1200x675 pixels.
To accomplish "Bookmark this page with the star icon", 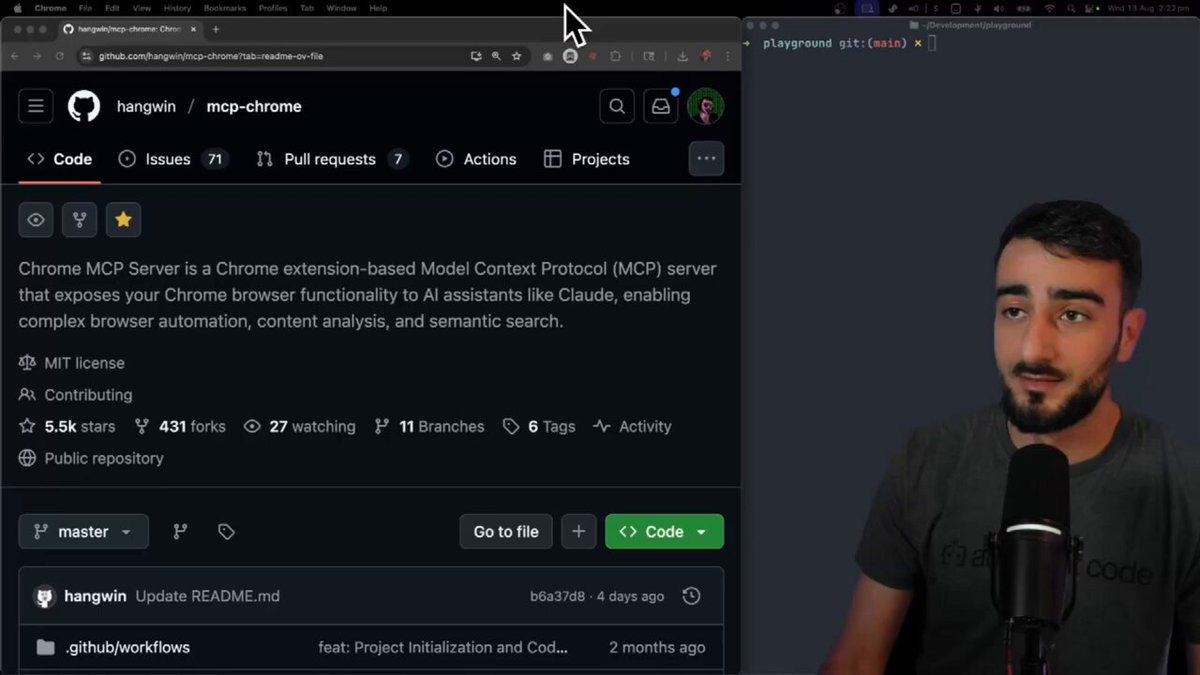I will click(516, 56).
